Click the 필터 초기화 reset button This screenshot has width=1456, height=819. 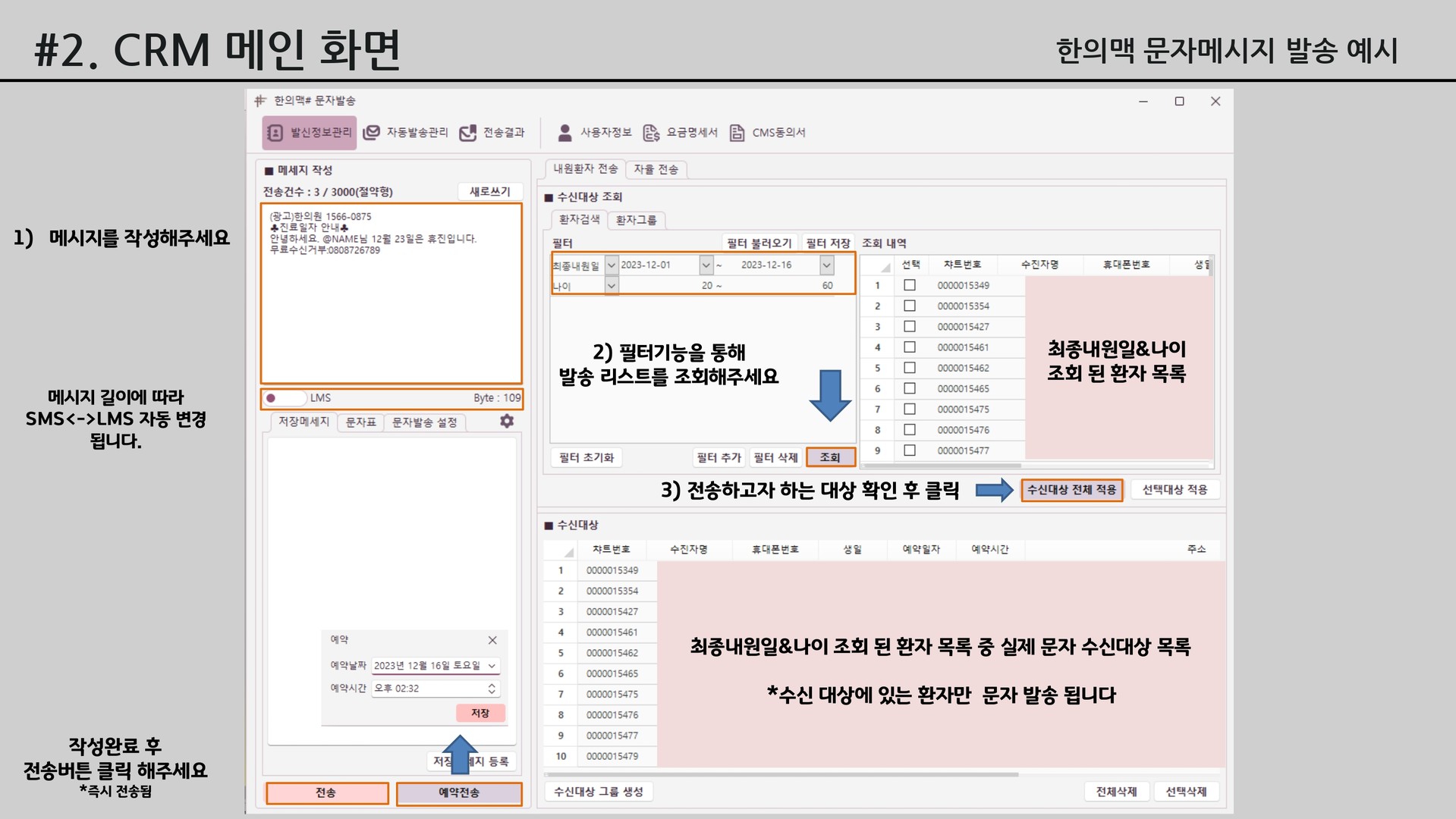coord(586,457)
